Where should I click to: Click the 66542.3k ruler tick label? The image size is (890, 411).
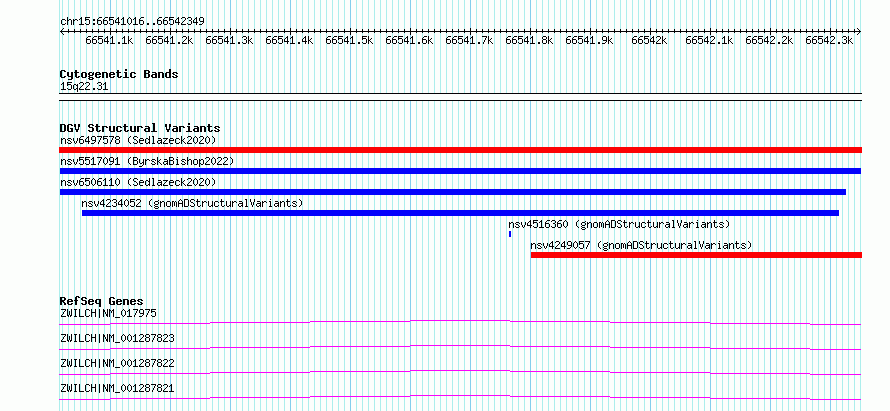(x=829, y=41)
